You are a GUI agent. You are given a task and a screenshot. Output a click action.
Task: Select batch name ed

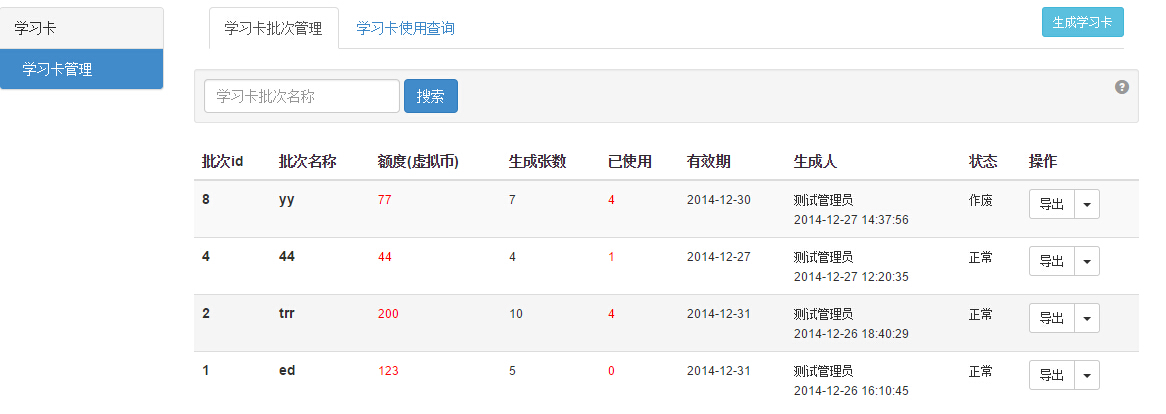(x=287, y=370)
